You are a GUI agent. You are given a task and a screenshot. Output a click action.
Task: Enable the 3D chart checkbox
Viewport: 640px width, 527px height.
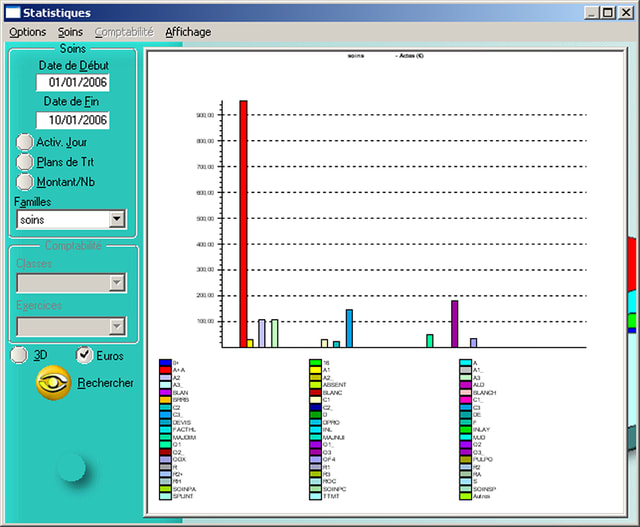(18, 355)
